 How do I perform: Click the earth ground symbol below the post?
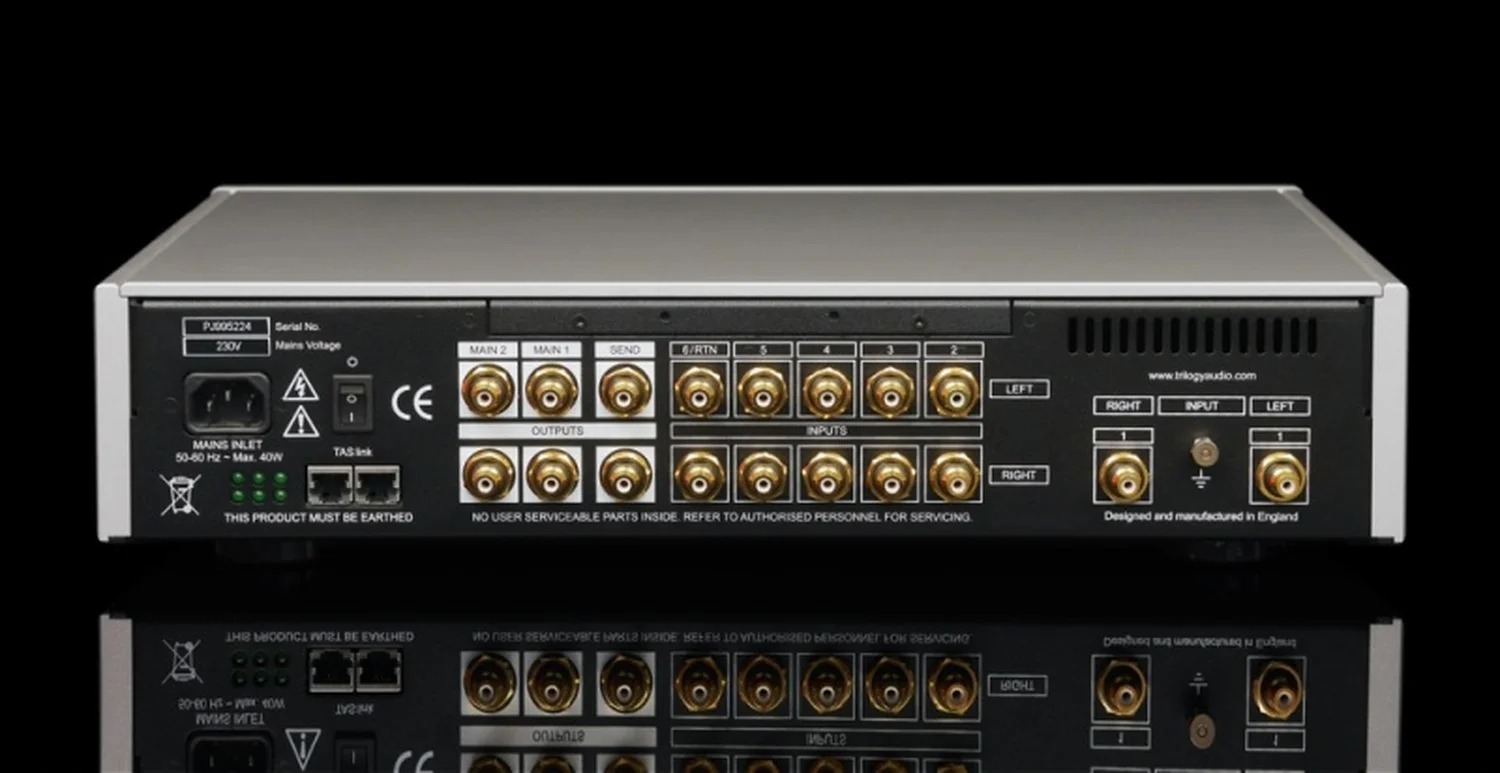1203,481
